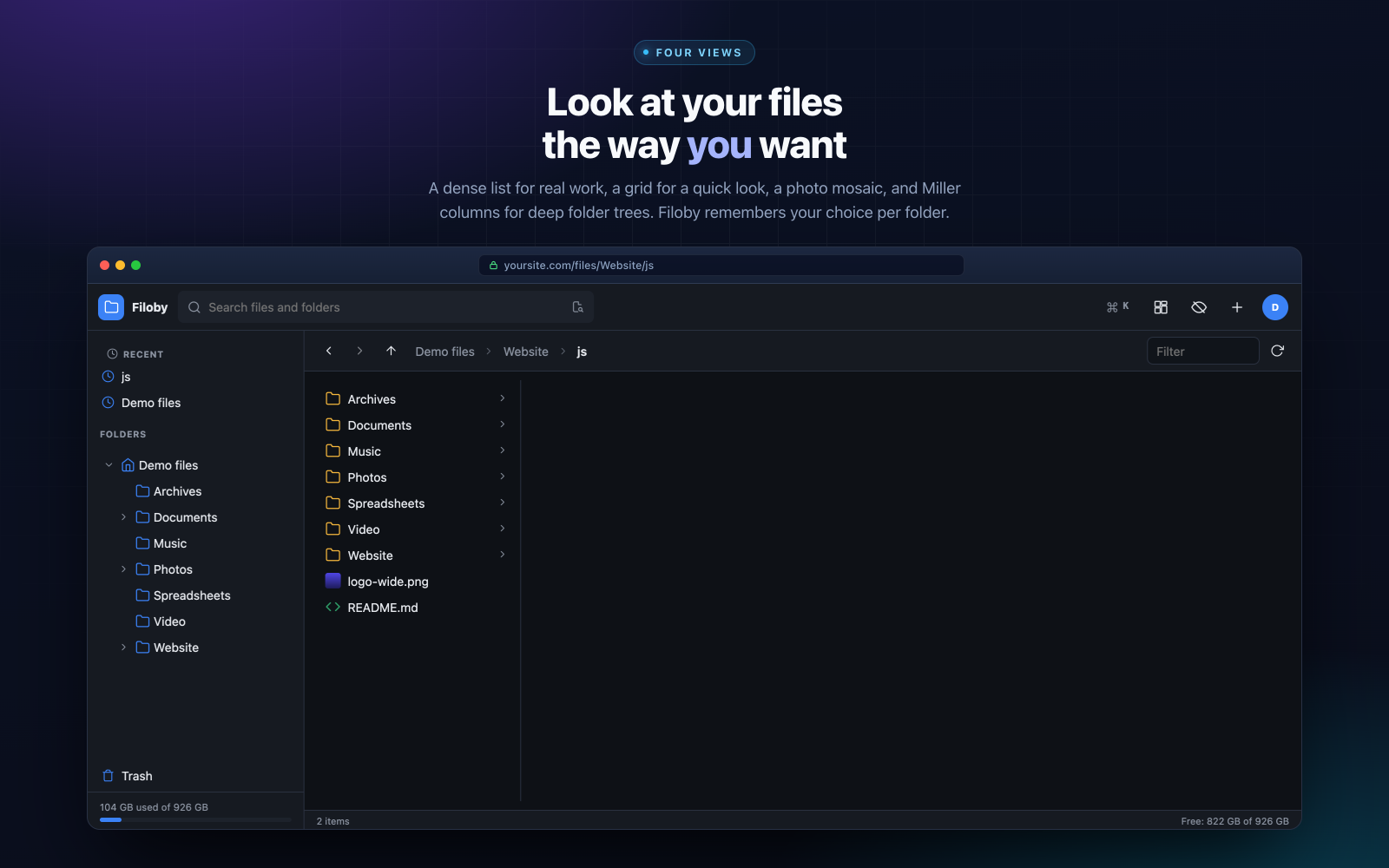Image resolution: width=1389 pixels, height=868 pixels.
Task: Focus the Filter input field
Action: coord(1202,351)
